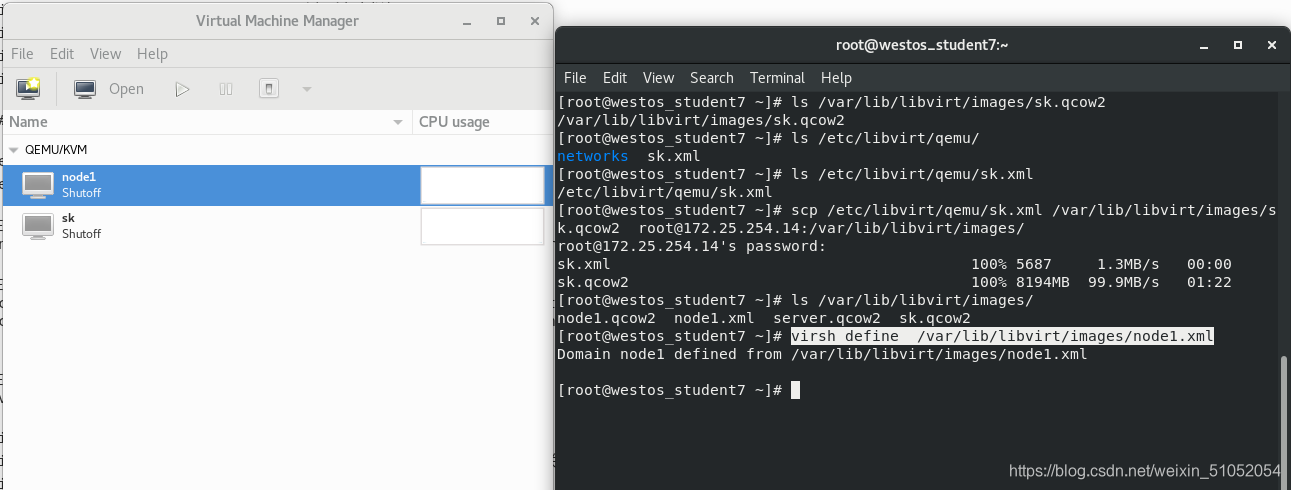This screenshot has width=1291, height=490.
Task: Click the 'networks' directory name in terminal
Action: pos(593,156)
